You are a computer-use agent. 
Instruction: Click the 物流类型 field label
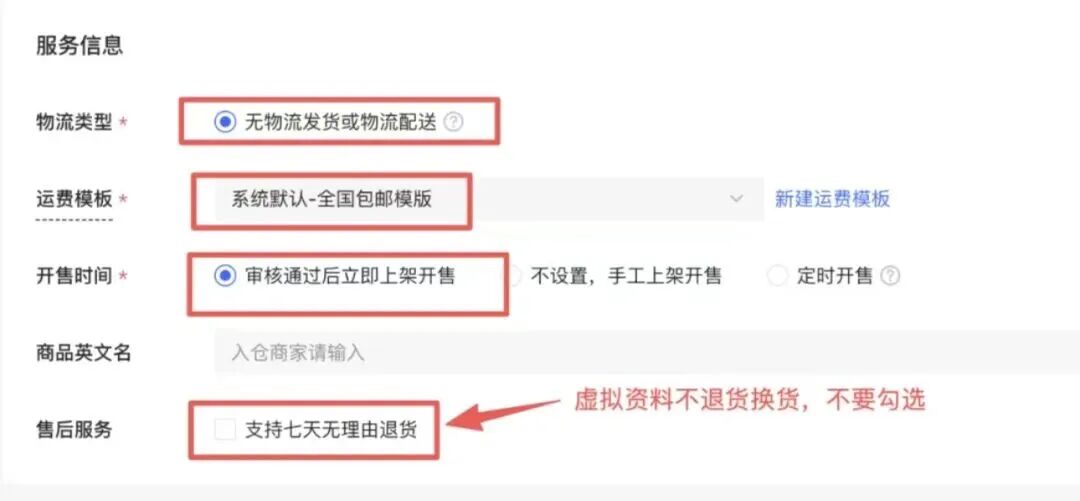pos(74,123)
